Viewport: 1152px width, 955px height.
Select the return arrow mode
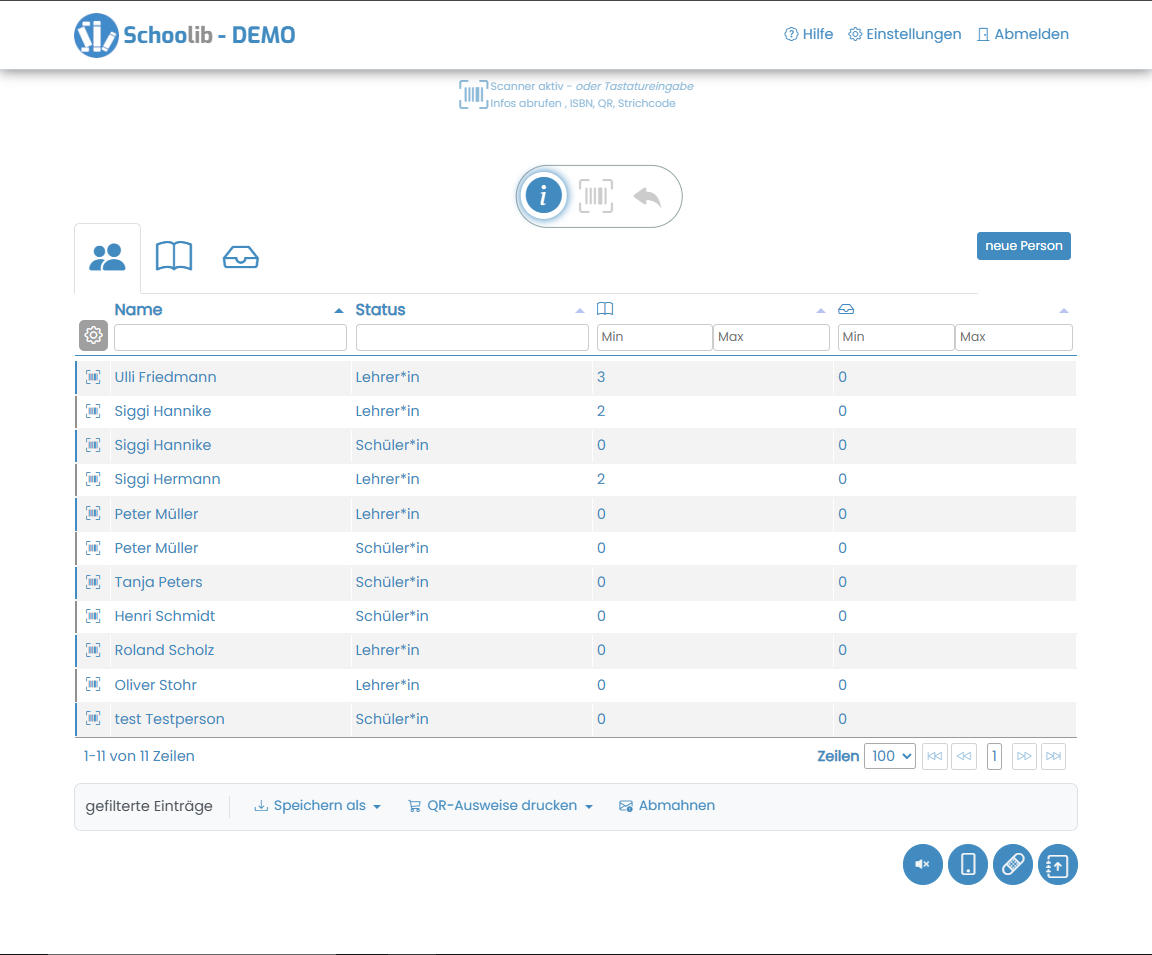click(x=647, y=197)
